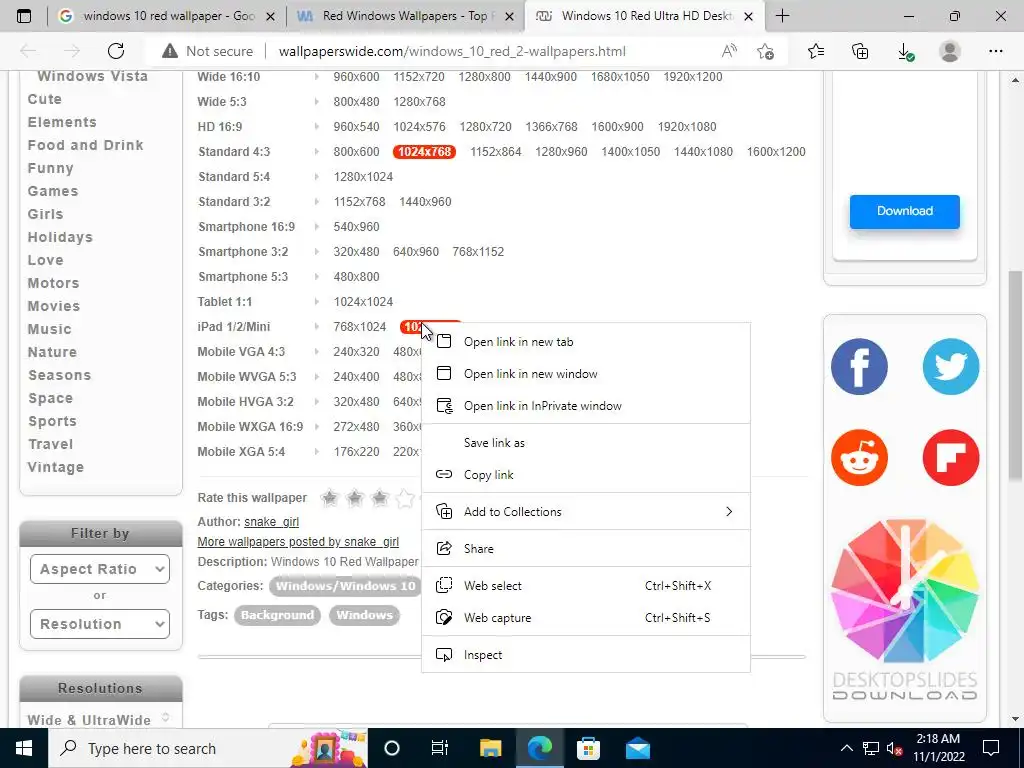Open the snake_girl author link
Viewport: 1024px width, 768px height.
(x=272, y=522)
